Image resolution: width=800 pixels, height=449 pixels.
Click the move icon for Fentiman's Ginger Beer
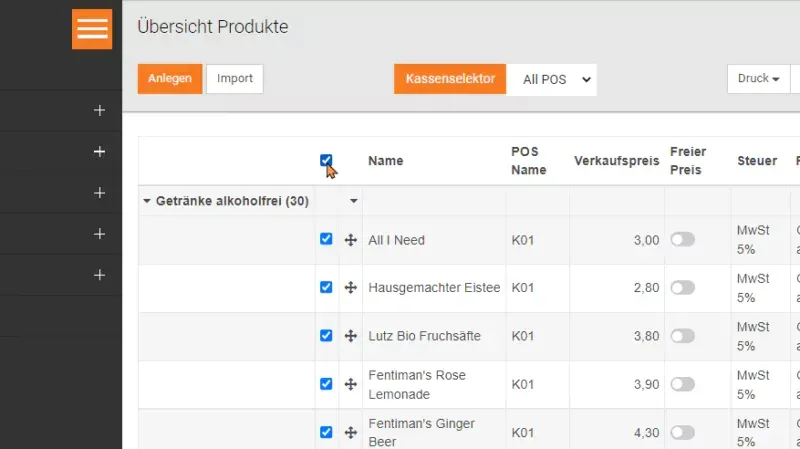tap(351, 432)
